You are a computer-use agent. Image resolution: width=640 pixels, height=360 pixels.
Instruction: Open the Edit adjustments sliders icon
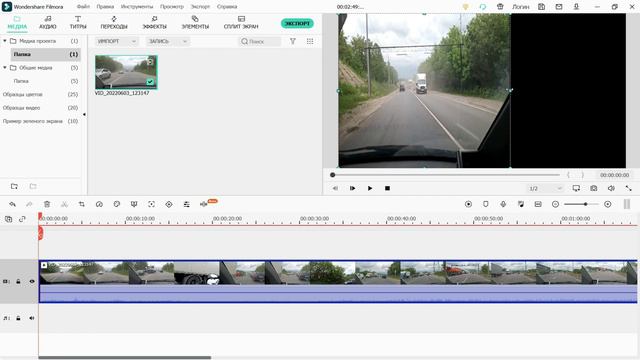187,204
